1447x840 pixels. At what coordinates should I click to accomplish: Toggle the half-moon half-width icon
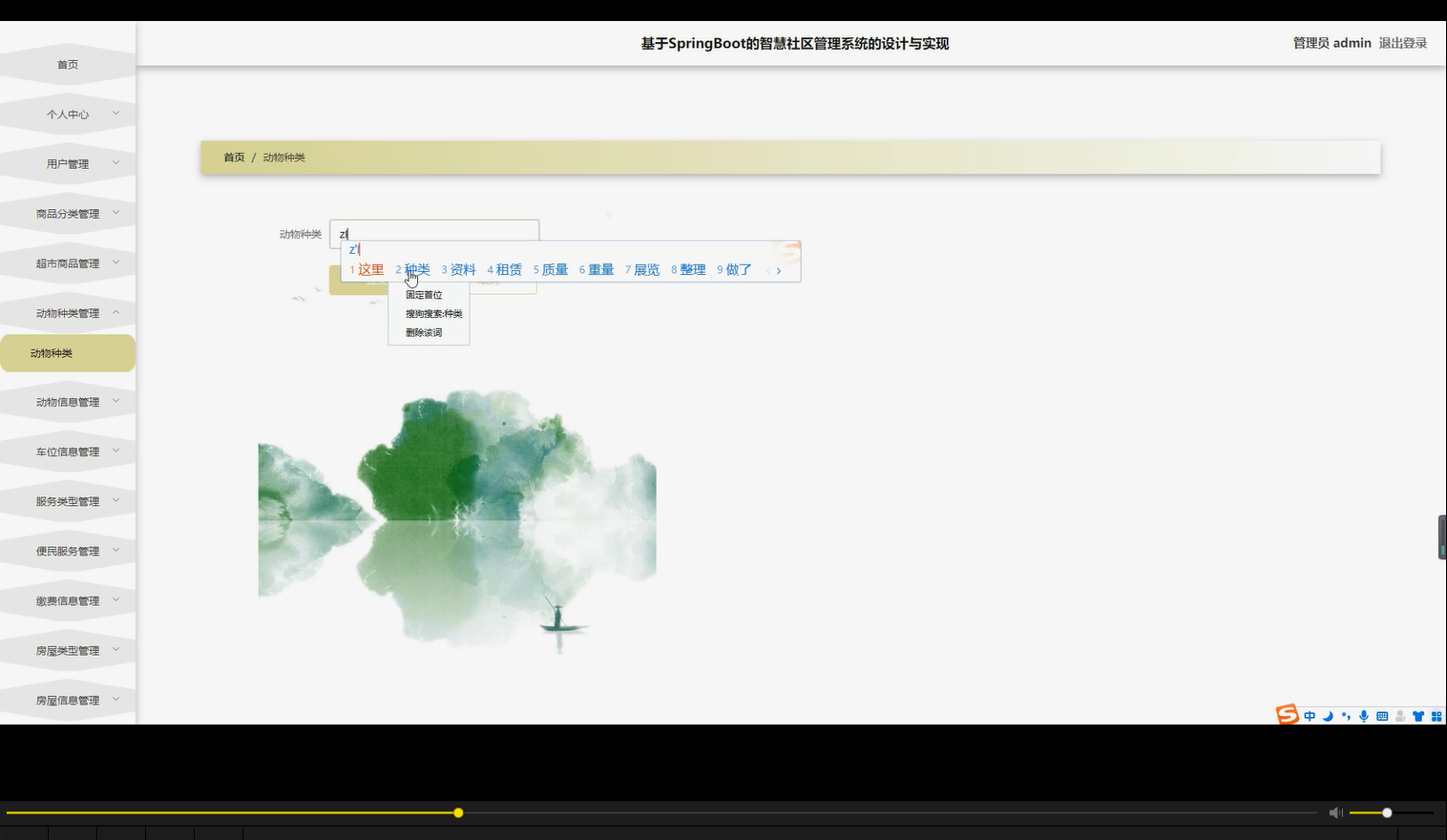(x=1328, y=716)
